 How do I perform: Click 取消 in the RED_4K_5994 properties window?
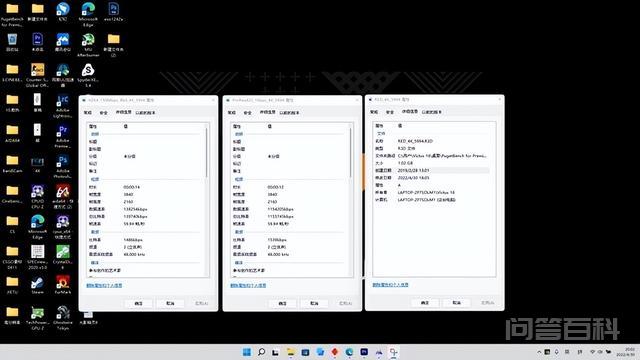point(456,302)
